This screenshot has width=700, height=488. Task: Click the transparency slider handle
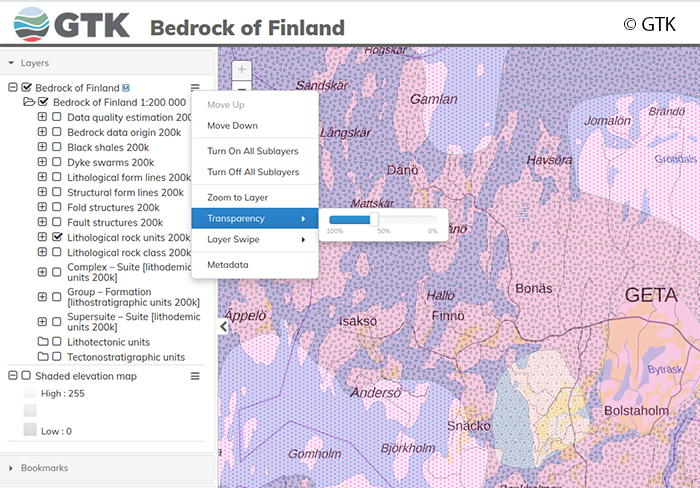coord(373,220)
